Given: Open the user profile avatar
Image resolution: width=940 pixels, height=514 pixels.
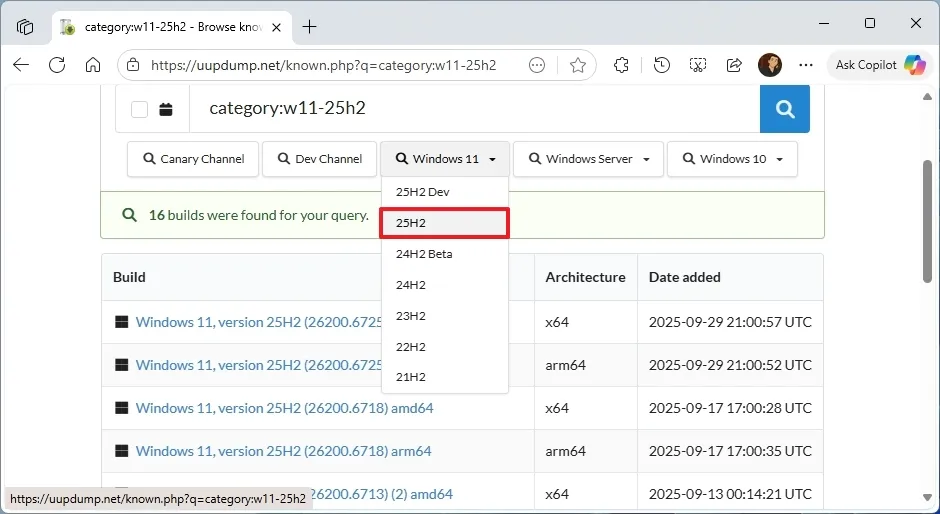Looking at the screenshot, I should [x=769, y=65].
